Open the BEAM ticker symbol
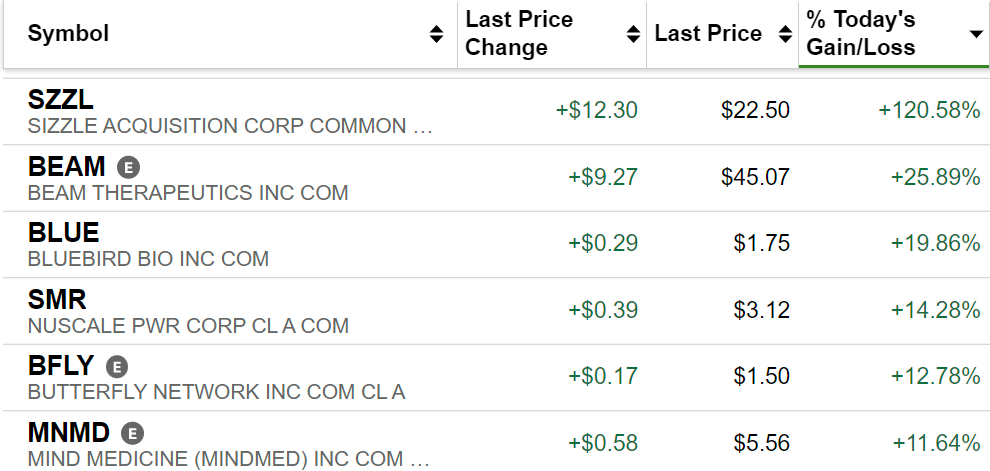Viewport: 990px width, 471px height. click(x=66, y=167)
